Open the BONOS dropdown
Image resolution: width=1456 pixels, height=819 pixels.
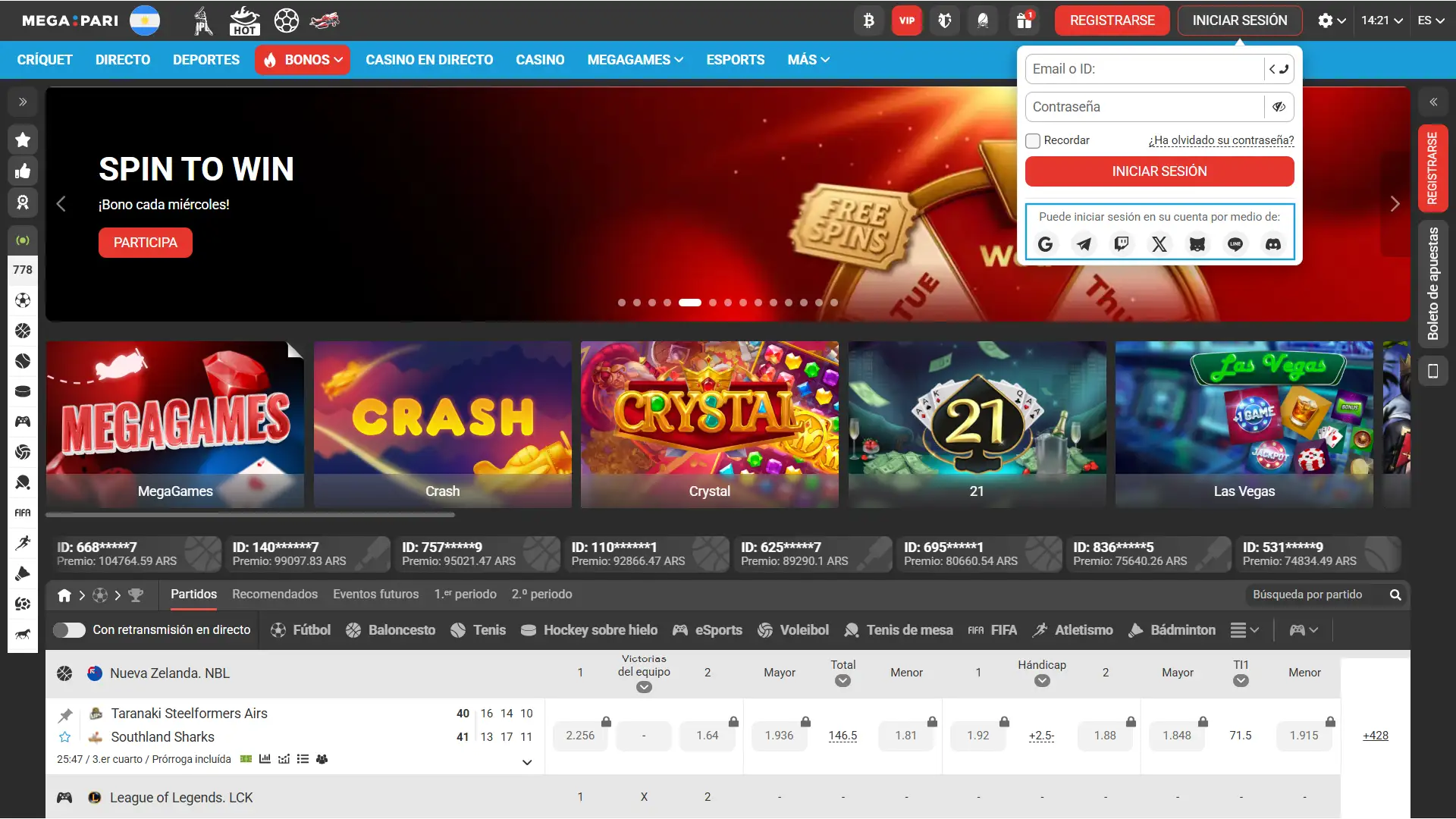(303, 60)
